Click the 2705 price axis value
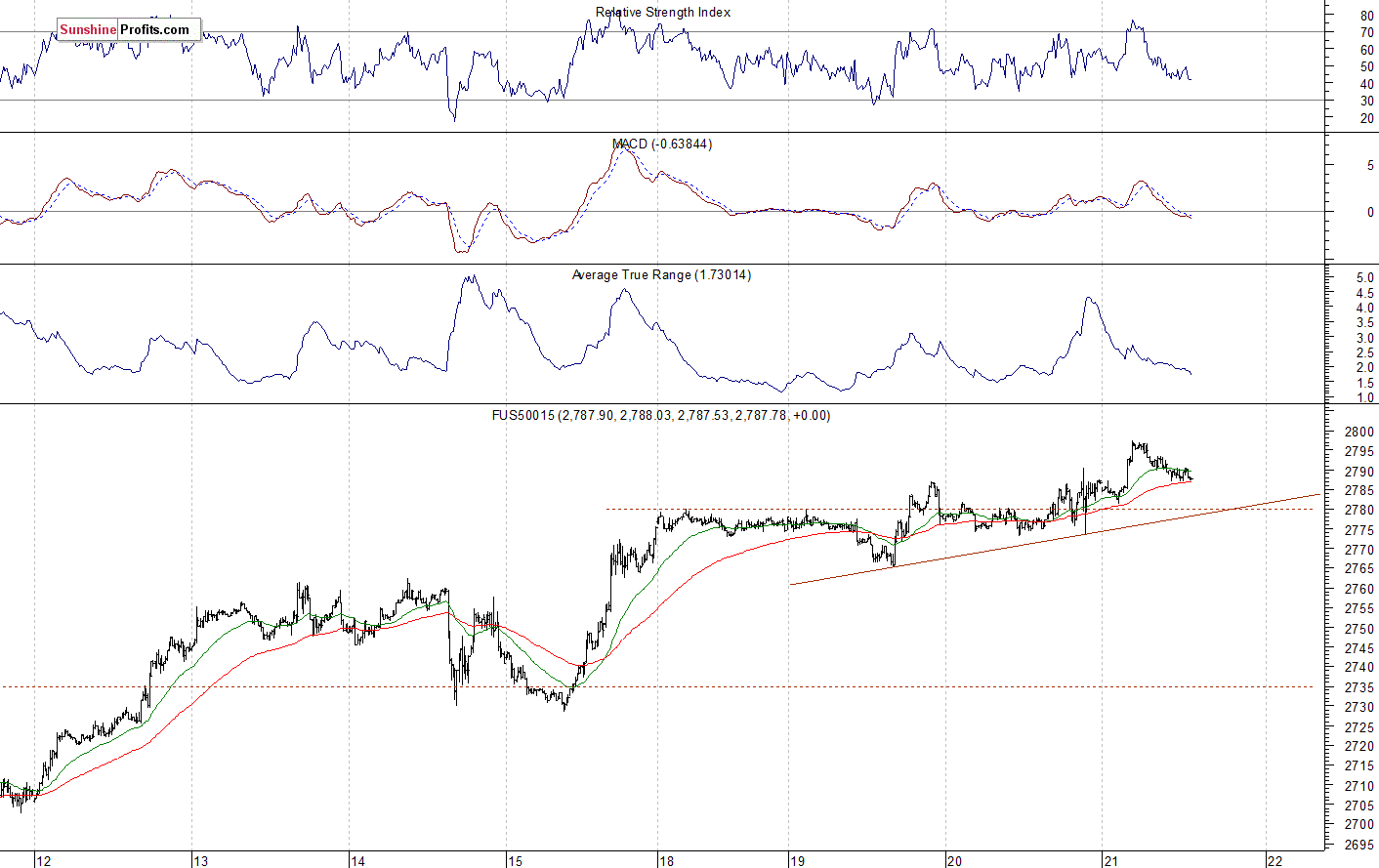Image resolution: width=1379 pixels, height=868 pixels. (x=1358, y=806)
